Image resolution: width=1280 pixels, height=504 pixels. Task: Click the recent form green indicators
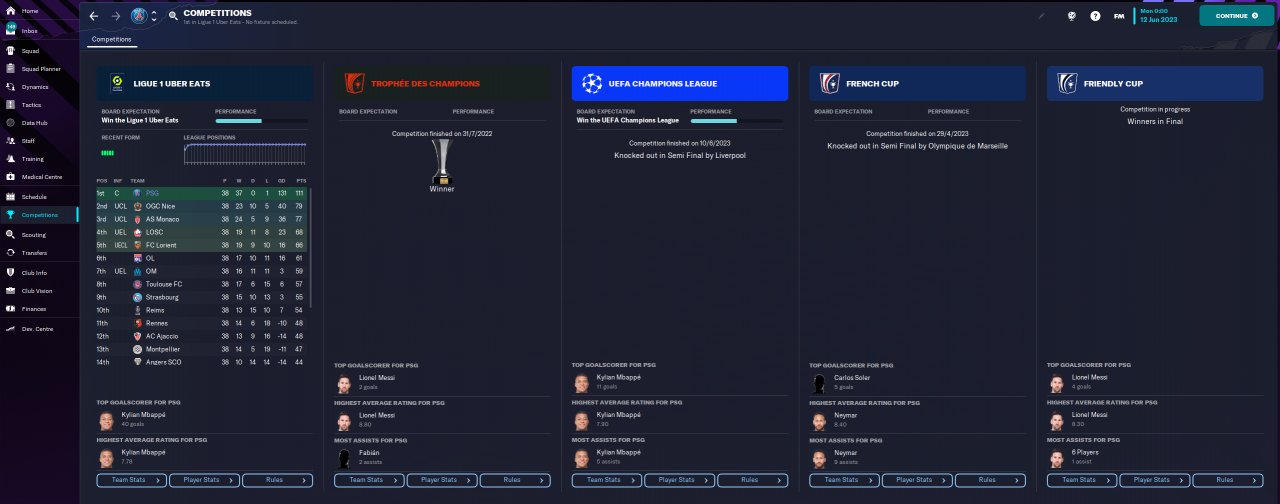point(107,153)
